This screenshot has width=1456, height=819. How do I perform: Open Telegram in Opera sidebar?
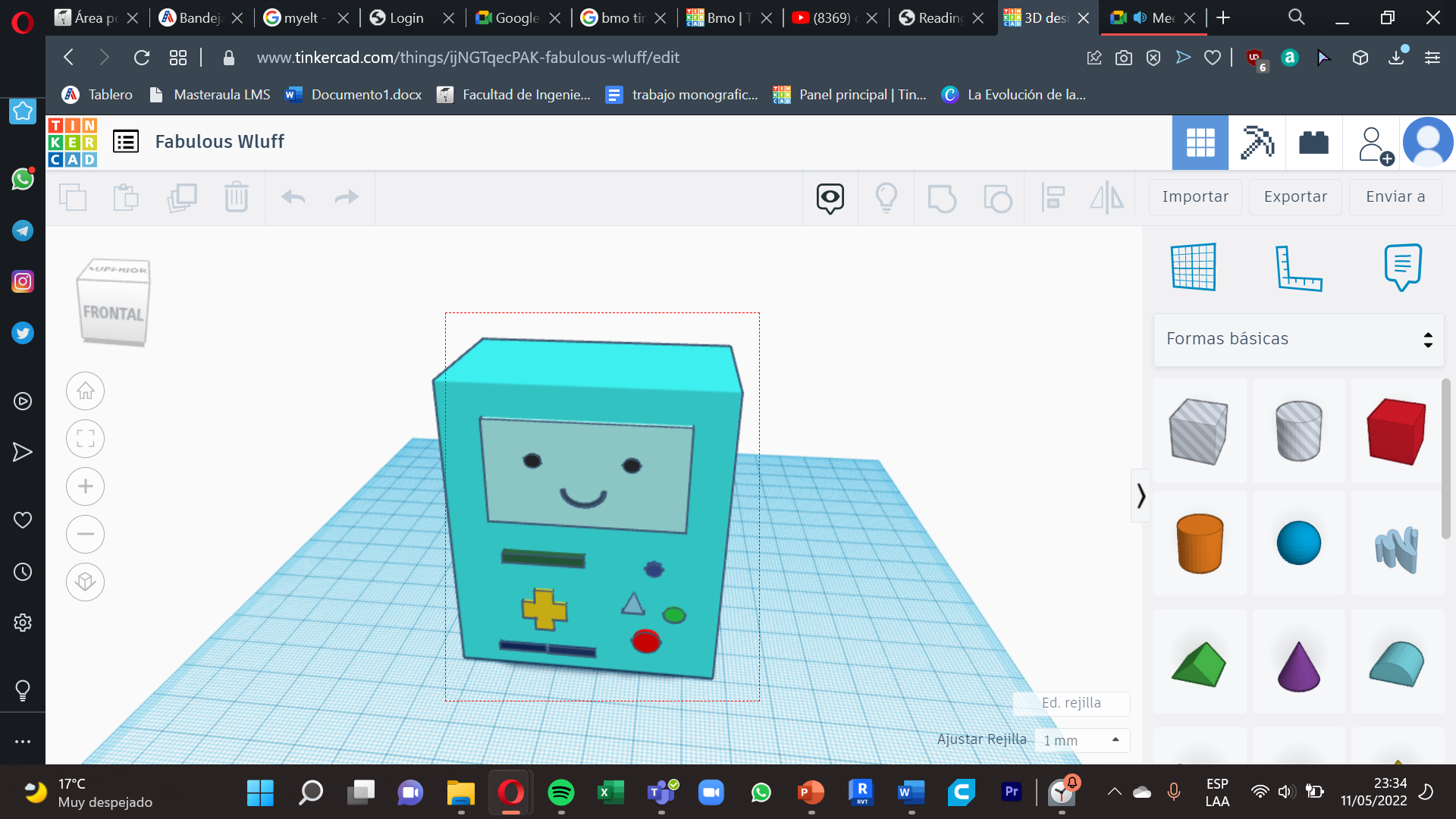click(23, 231)
